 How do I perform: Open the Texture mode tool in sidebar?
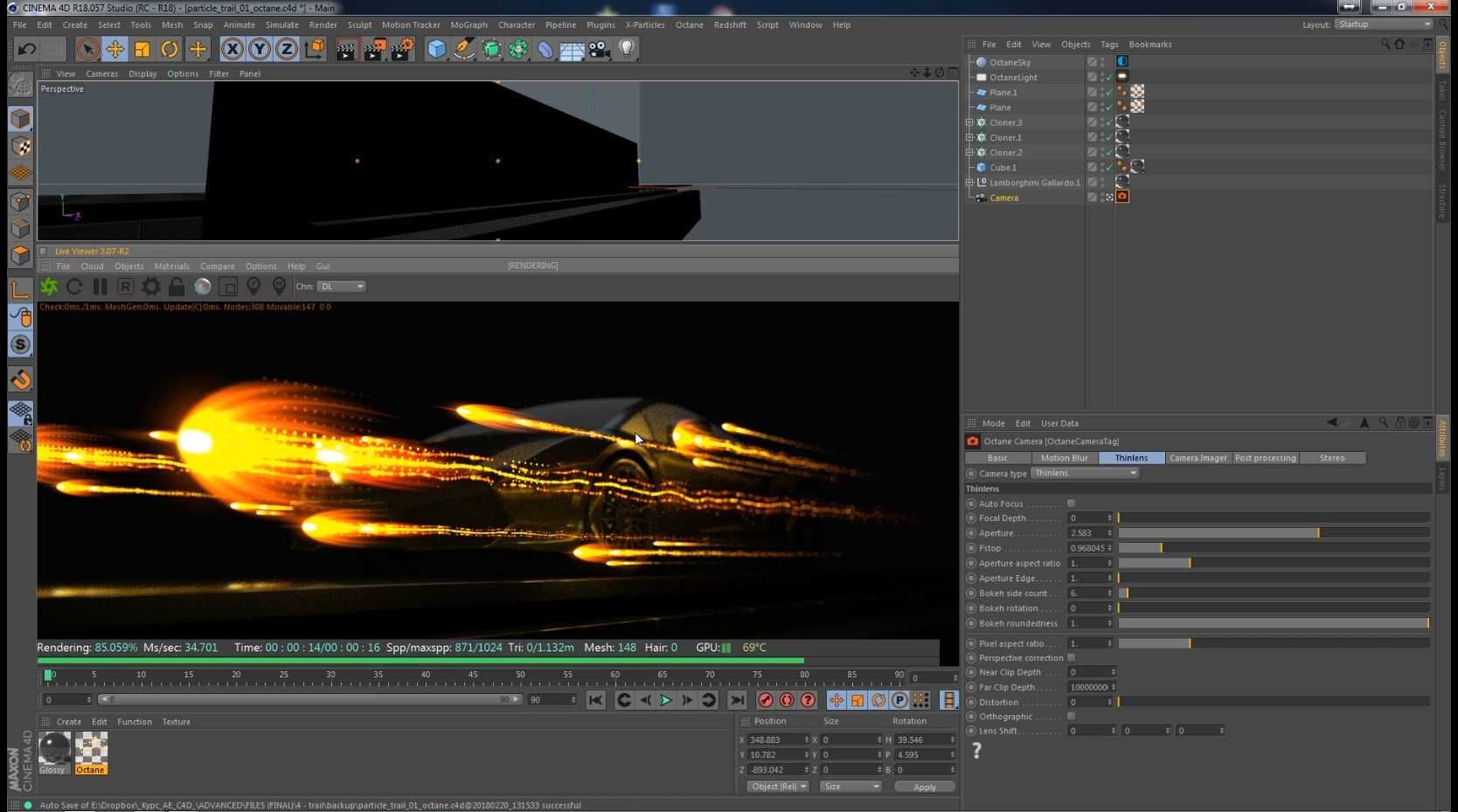pos(21,146)
